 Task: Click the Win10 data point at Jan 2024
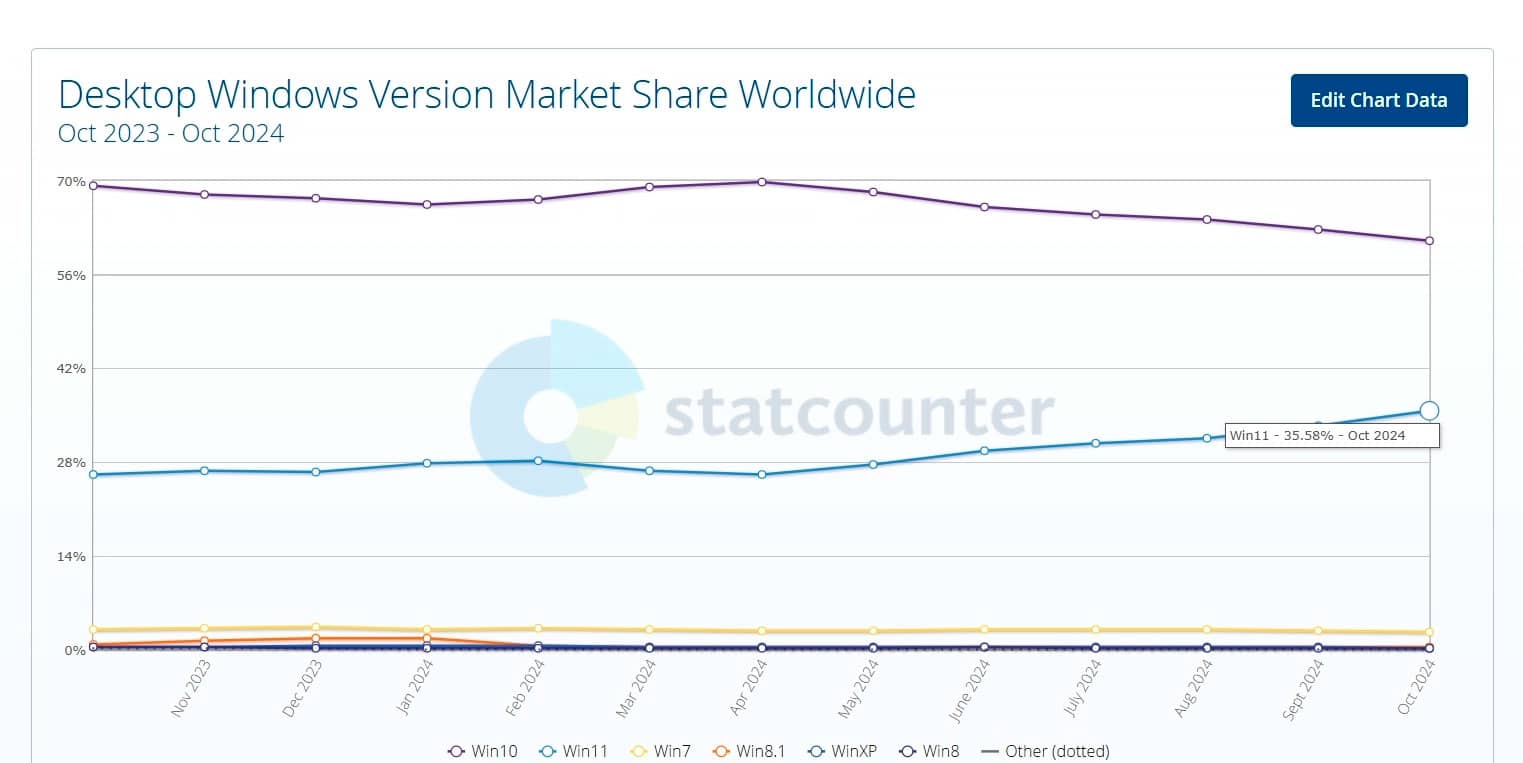(x=427, y=205)
